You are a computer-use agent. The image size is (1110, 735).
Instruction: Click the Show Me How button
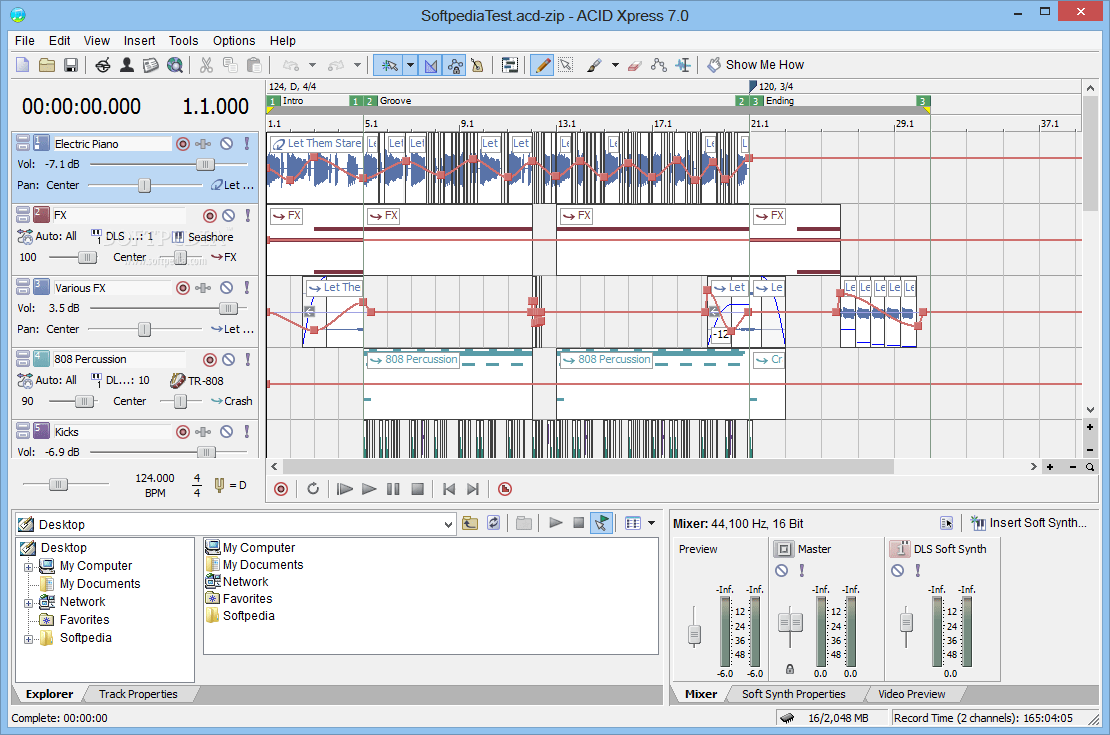[755, 65]
